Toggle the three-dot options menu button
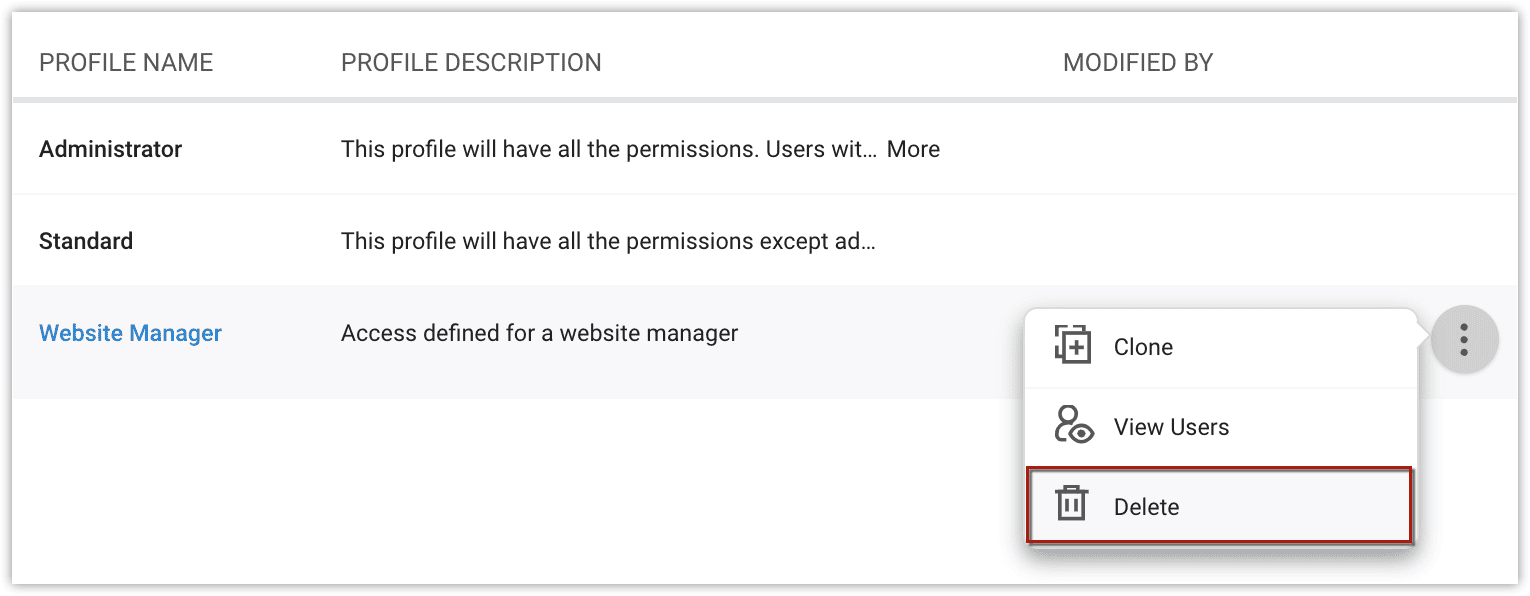The width and height of the screenshot is (1530, 596). 1463,340
